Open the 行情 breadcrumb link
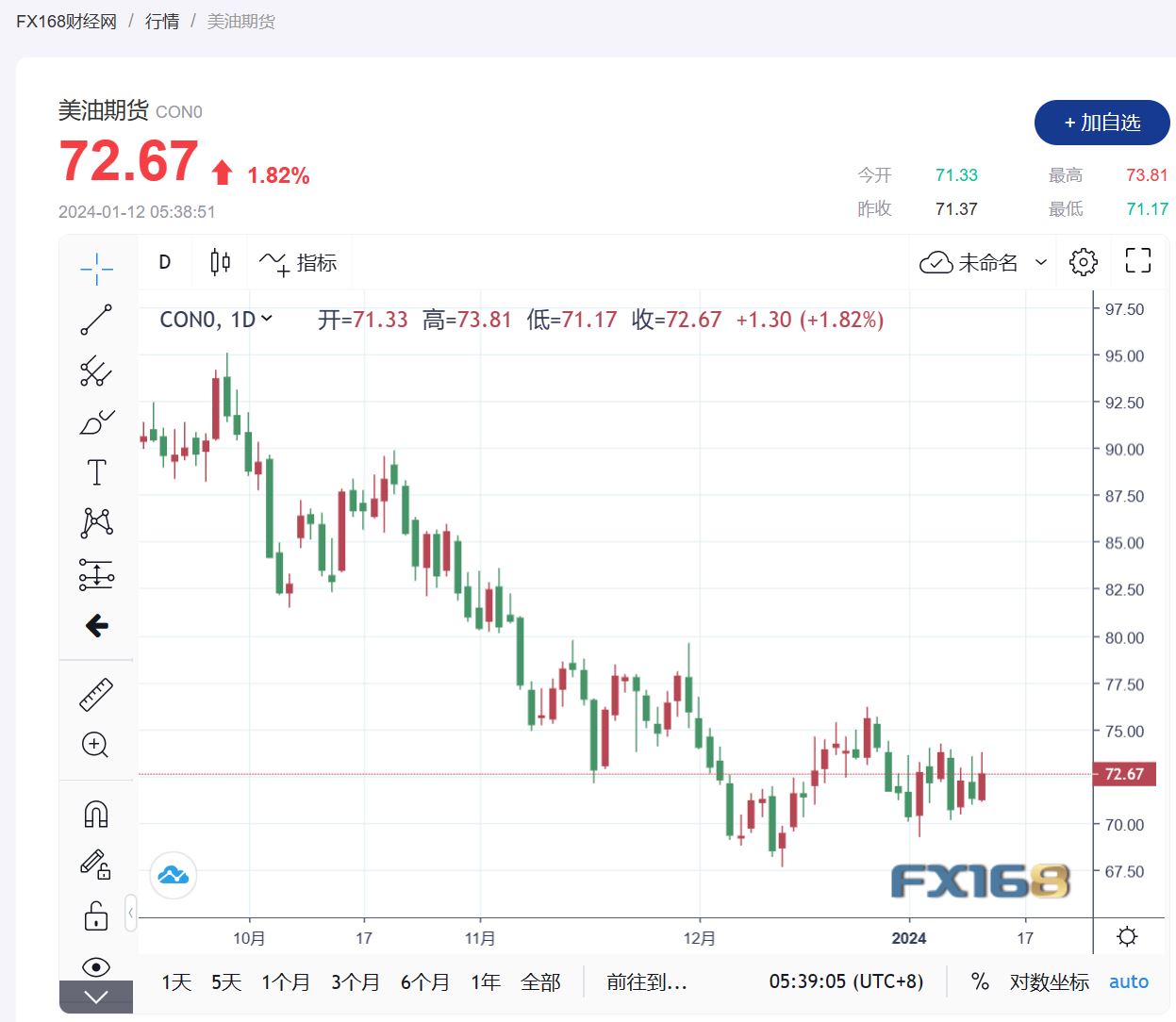Image resolution: width=1176 pixels, height=1022 pixels. [162, 21]
